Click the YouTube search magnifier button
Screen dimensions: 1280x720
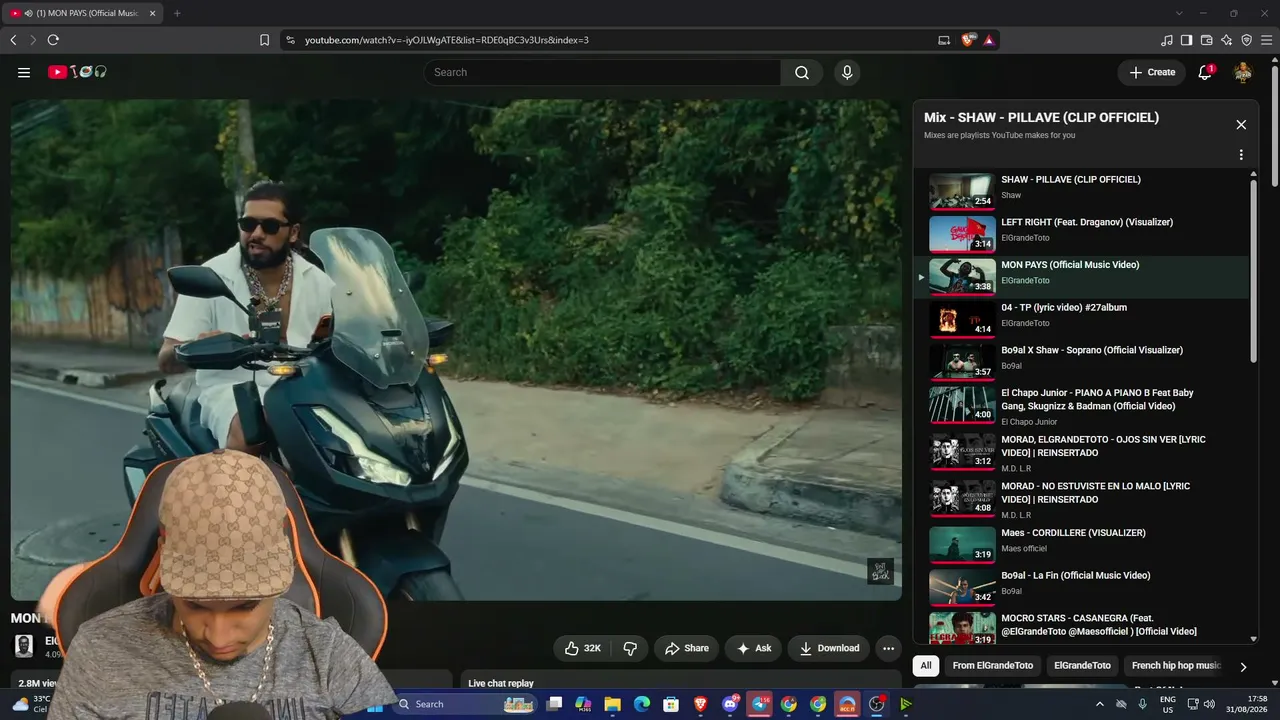pyautogui.click(x=802, y=72)
